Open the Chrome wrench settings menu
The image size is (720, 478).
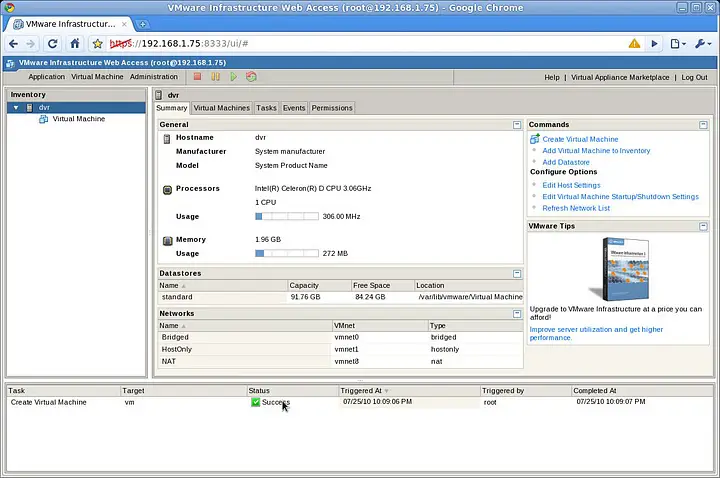tap(703, 44)
